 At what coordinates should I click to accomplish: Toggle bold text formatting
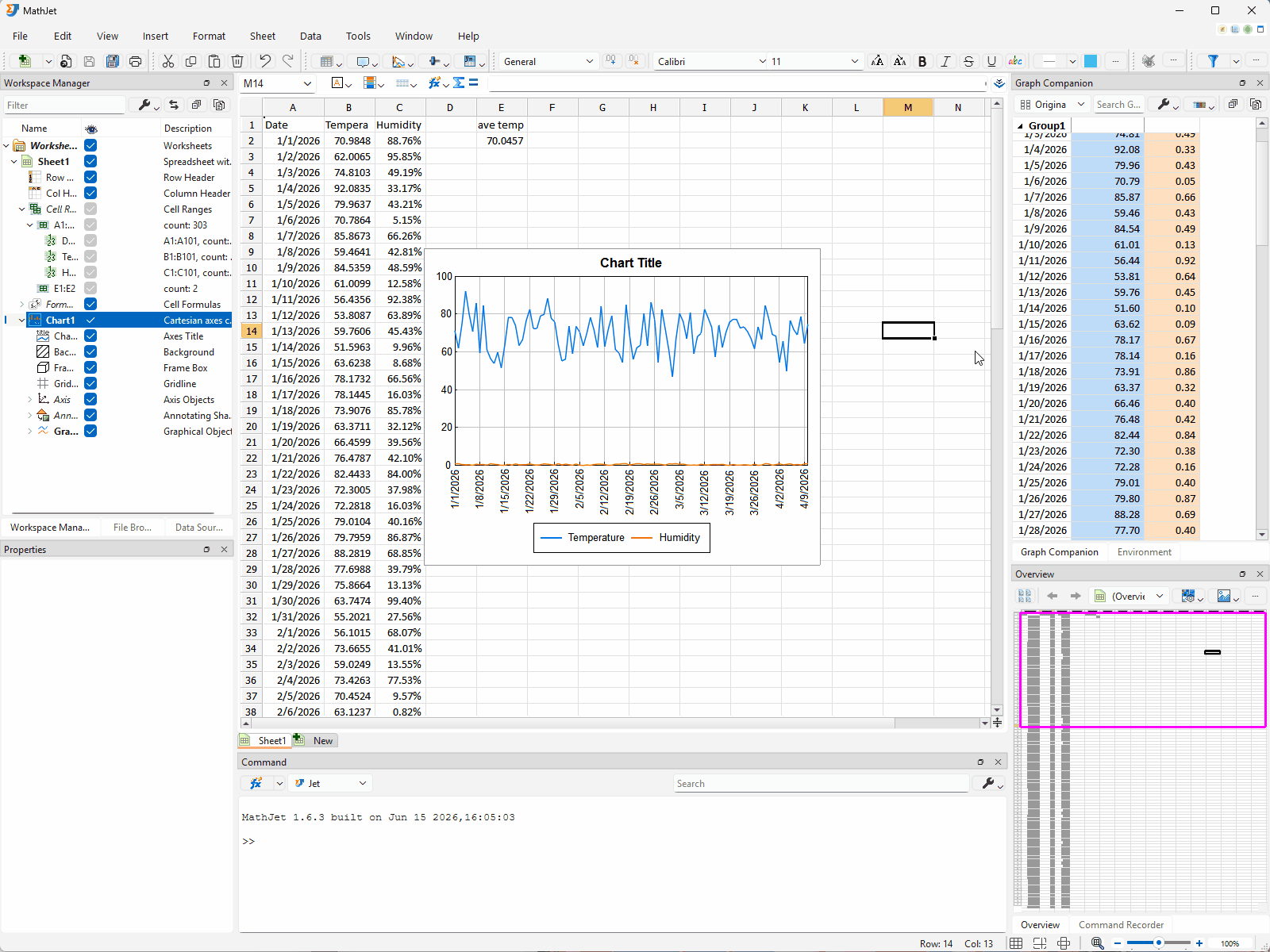pyautogui.click(x=922, y=61)
